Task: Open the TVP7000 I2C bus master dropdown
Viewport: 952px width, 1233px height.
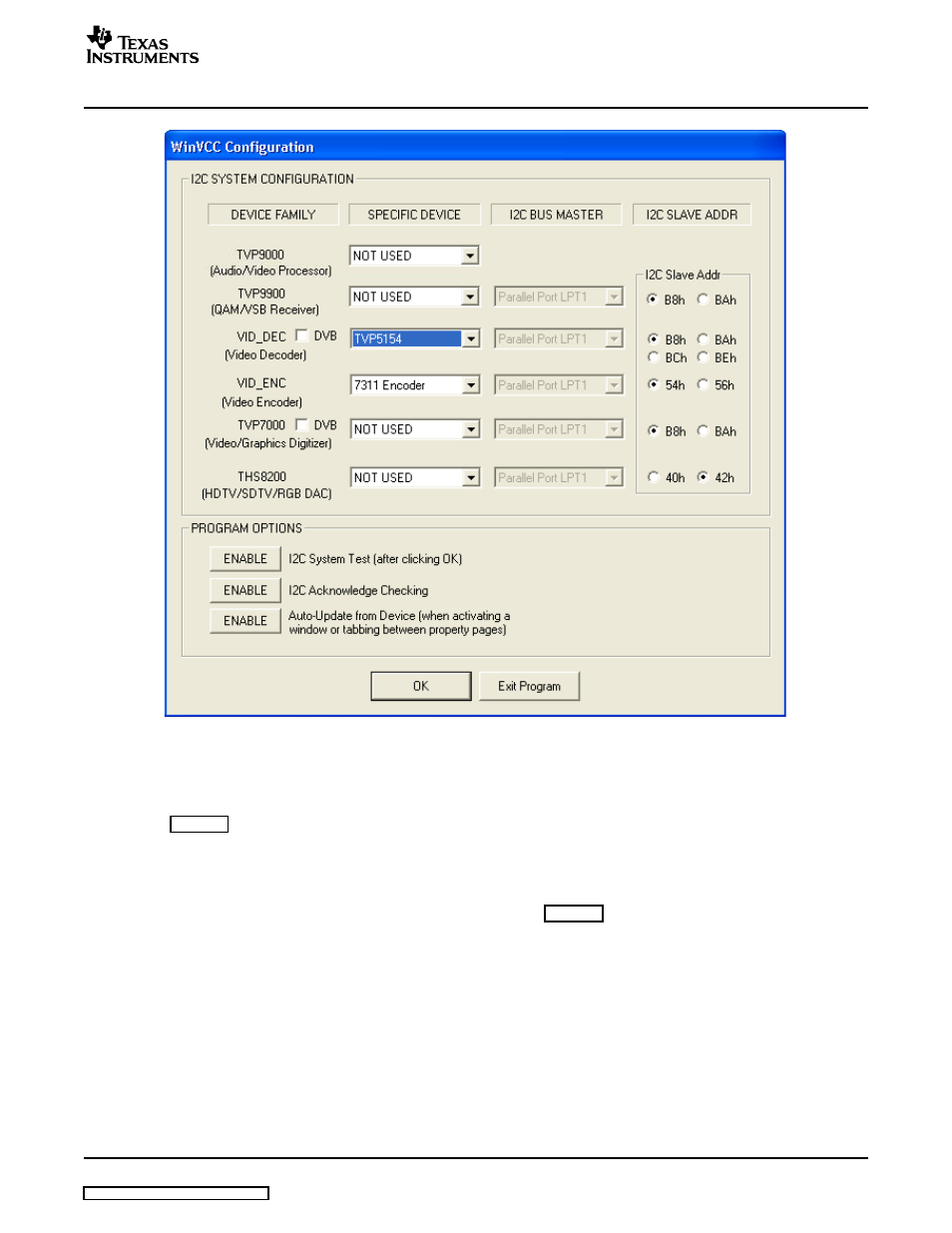Action: 559,429
